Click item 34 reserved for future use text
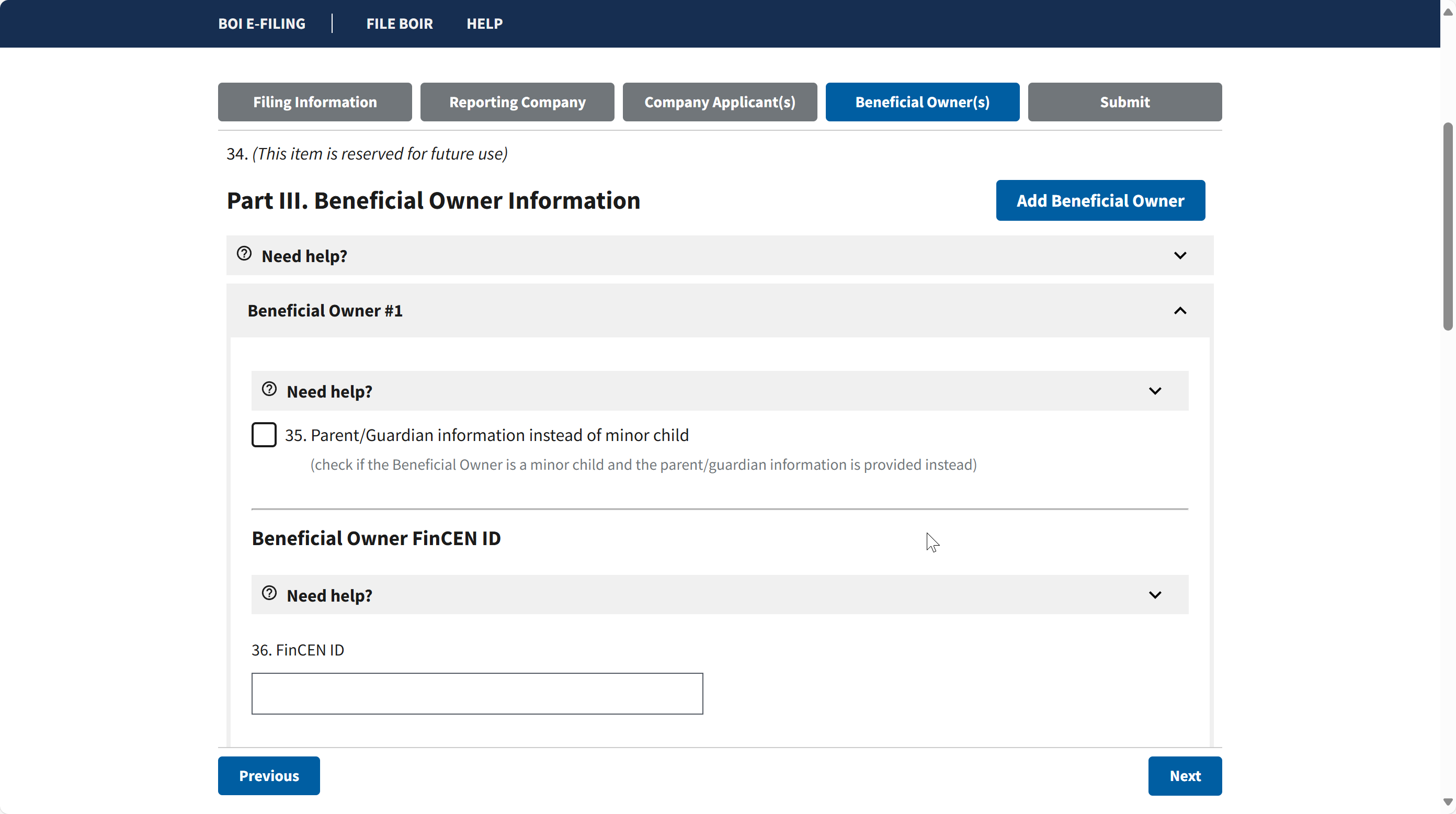 (367, 154)
